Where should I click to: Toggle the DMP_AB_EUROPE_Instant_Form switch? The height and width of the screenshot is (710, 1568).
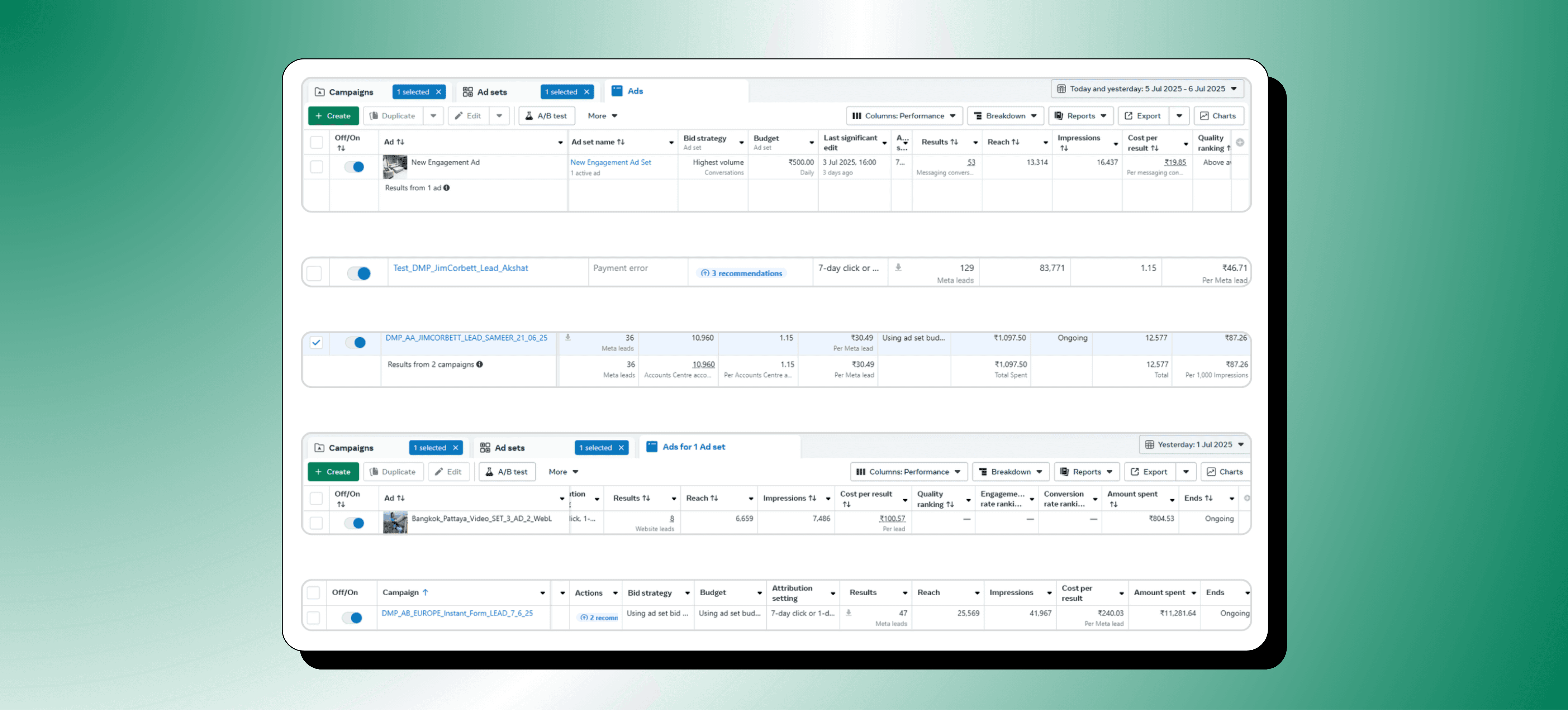352,618
